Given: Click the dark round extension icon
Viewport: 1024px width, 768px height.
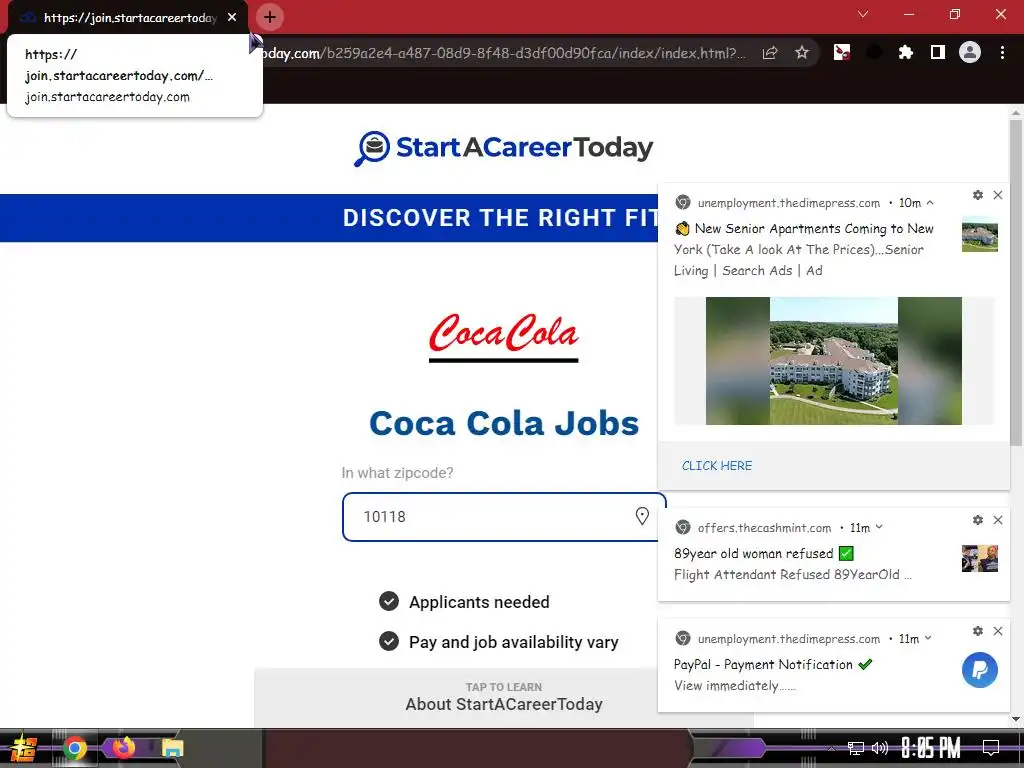Looking at the screenshot, I should click(874, 52).
